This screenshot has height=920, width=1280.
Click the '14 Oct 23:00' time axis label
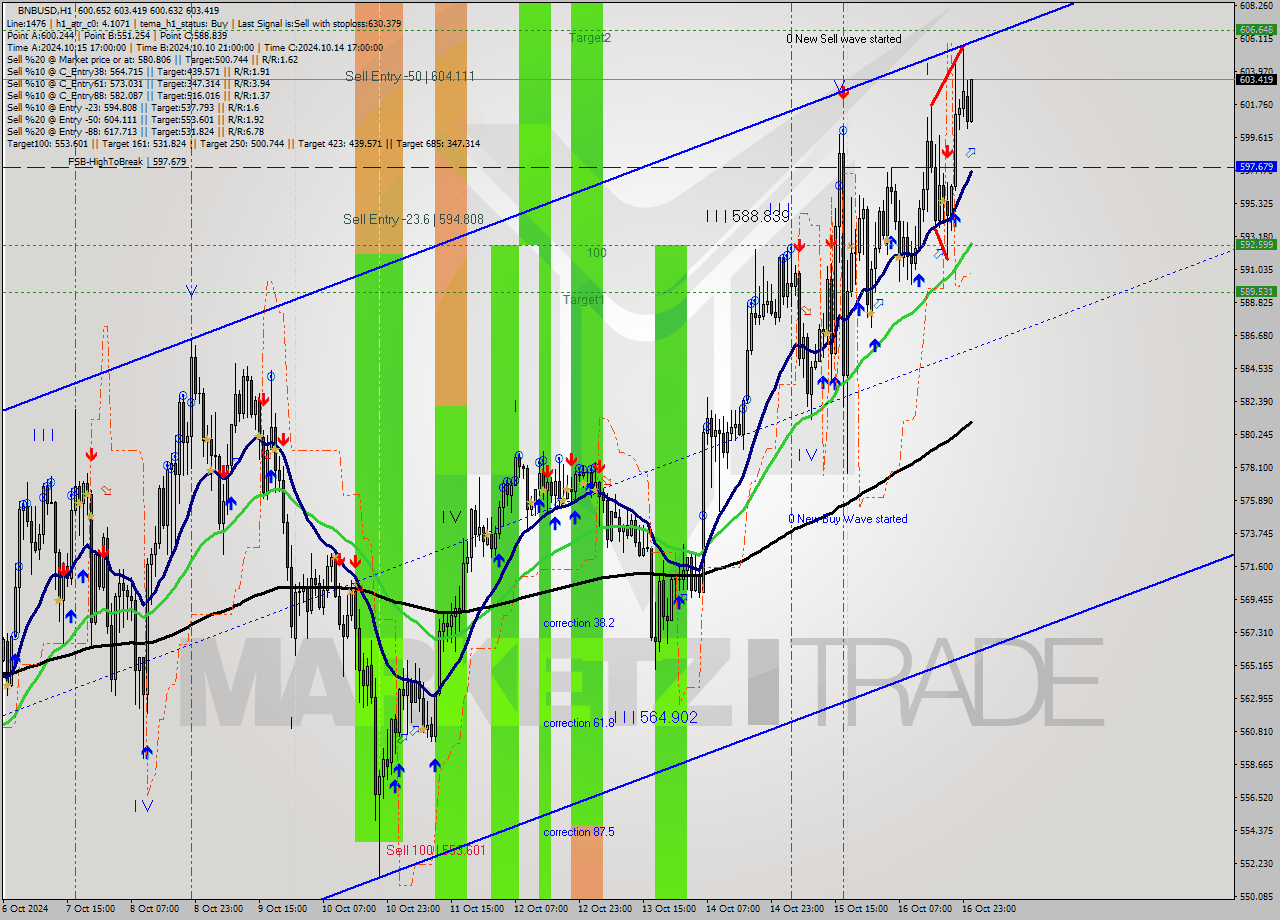(x=796, y=909)
